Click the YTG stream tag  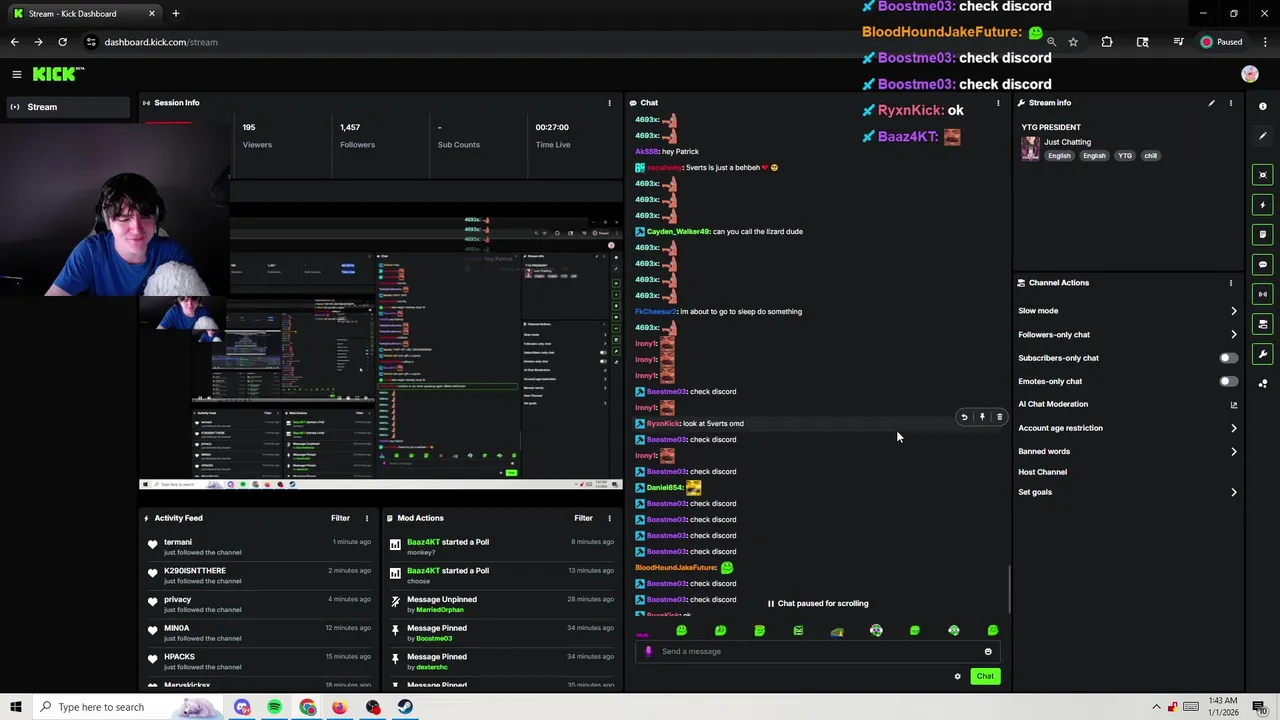[x=1125, y=156]
